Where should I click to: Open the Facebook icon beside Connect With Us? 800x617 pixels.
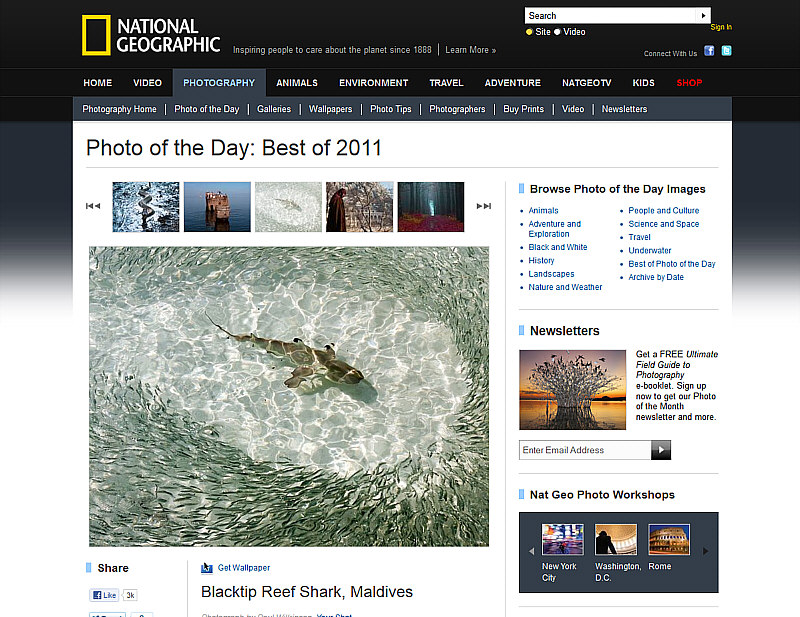[x=709, y=52]
